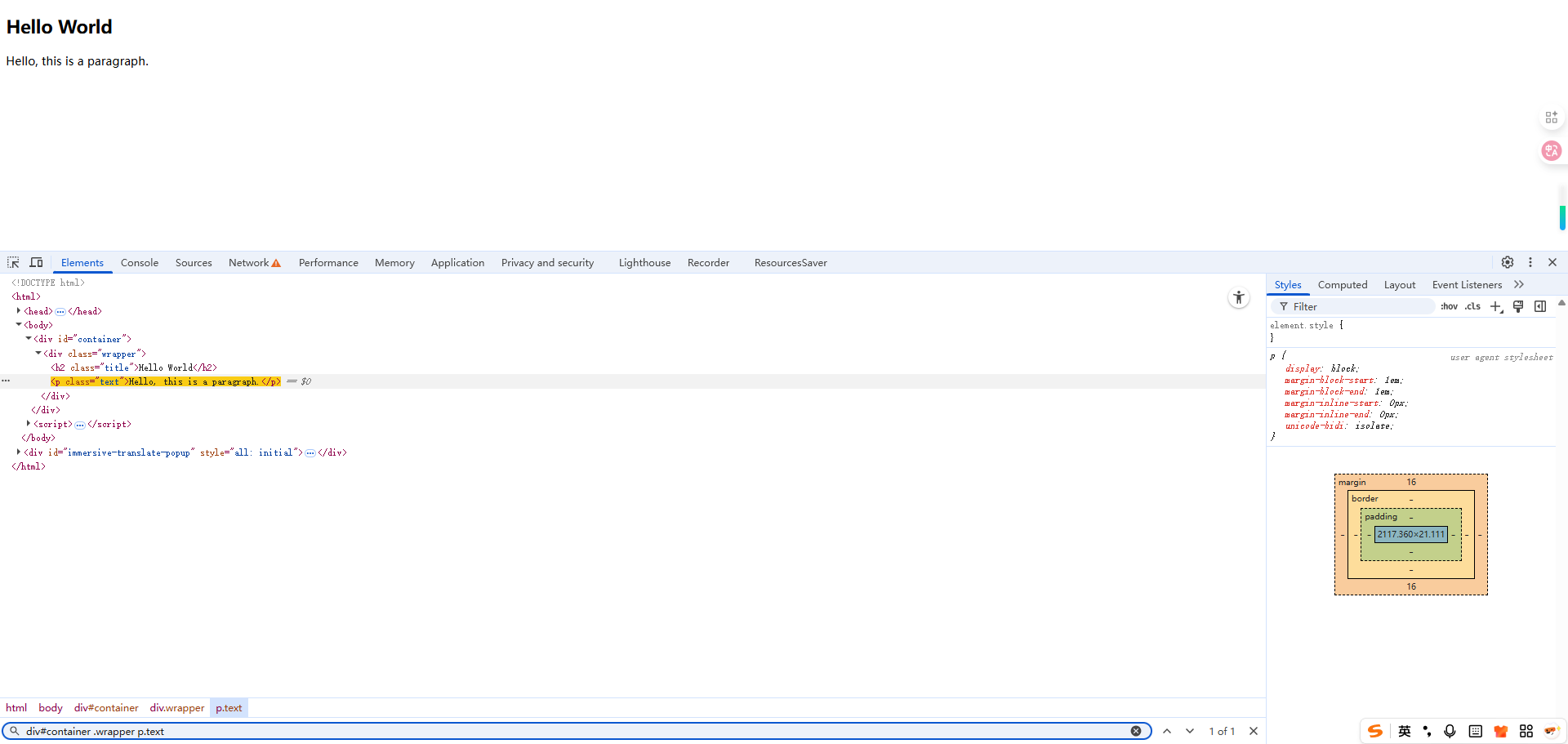Open the IME soft keyboard
Screen dimensions: 1568x744
[x=1475, y=731]
